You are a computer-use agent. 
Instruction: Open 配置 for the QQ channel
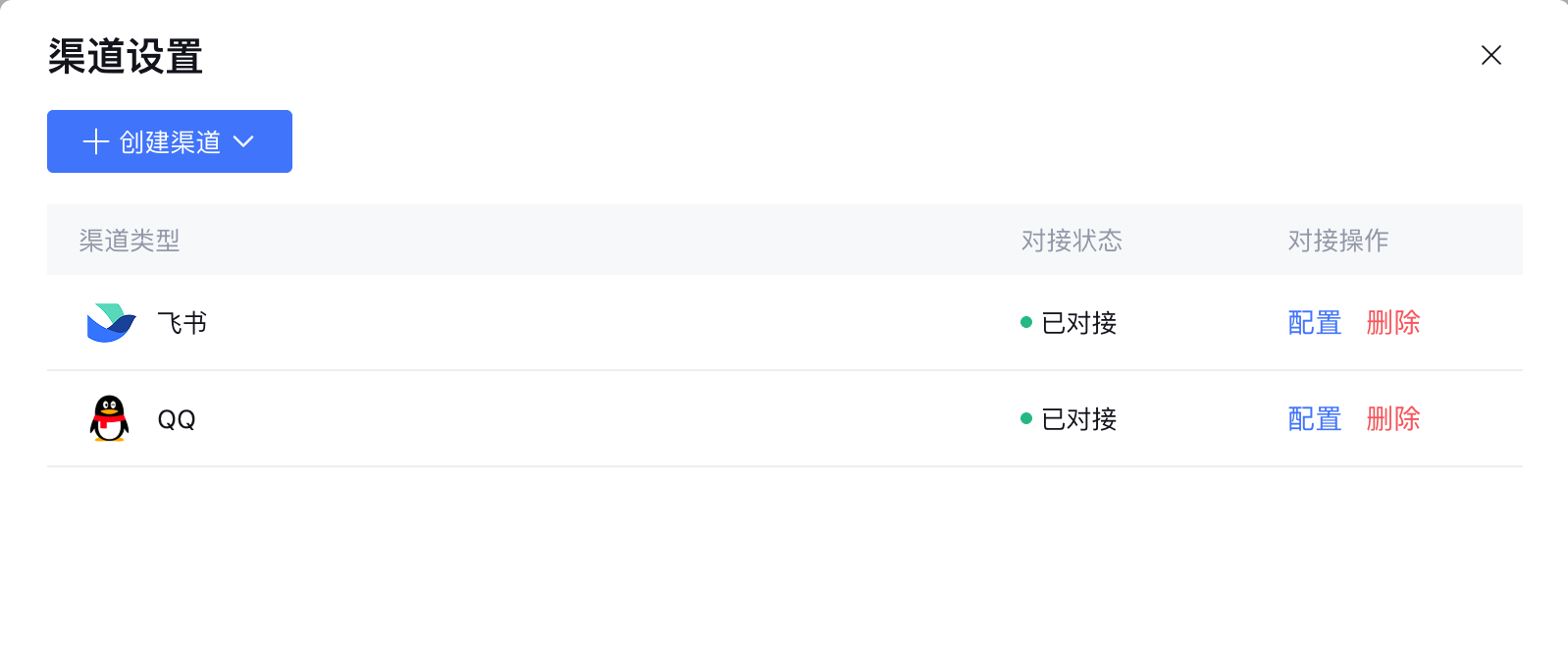(1314, 419)
